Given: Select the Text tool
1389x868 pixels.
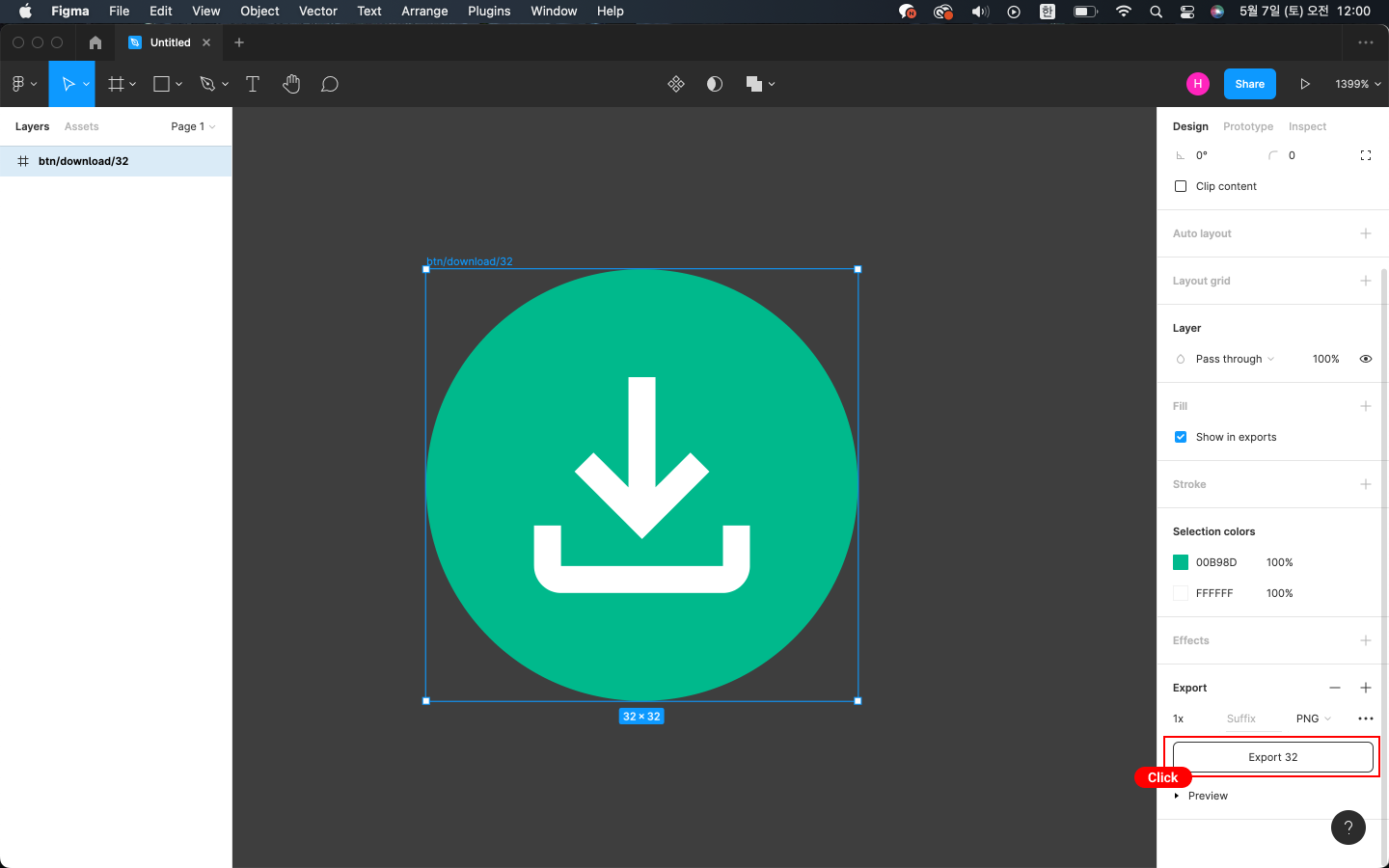Looking at the screenshot, I should click(253, 84).
